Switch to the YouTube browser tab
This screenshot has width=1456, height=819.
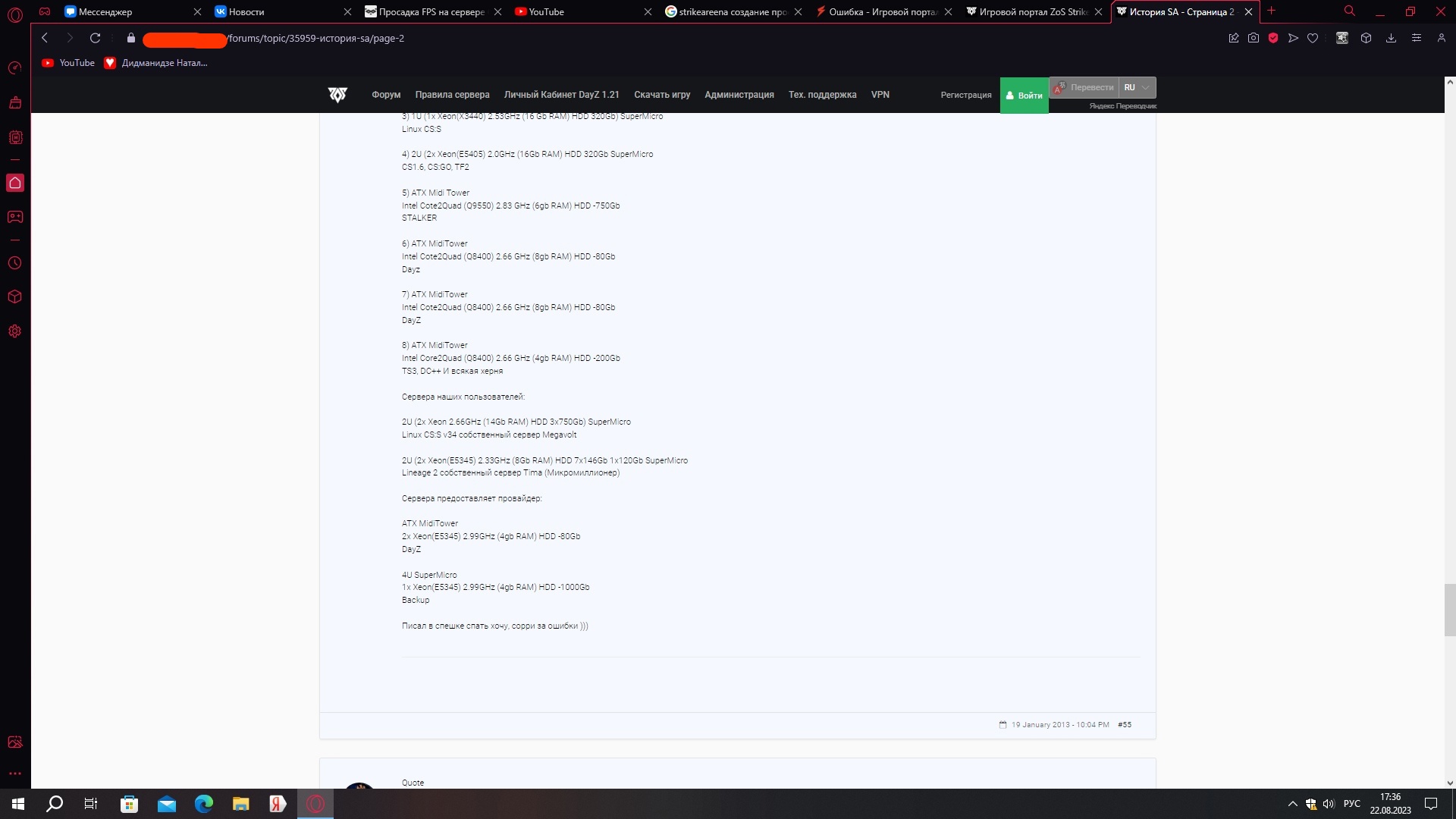tap(582, 11)
